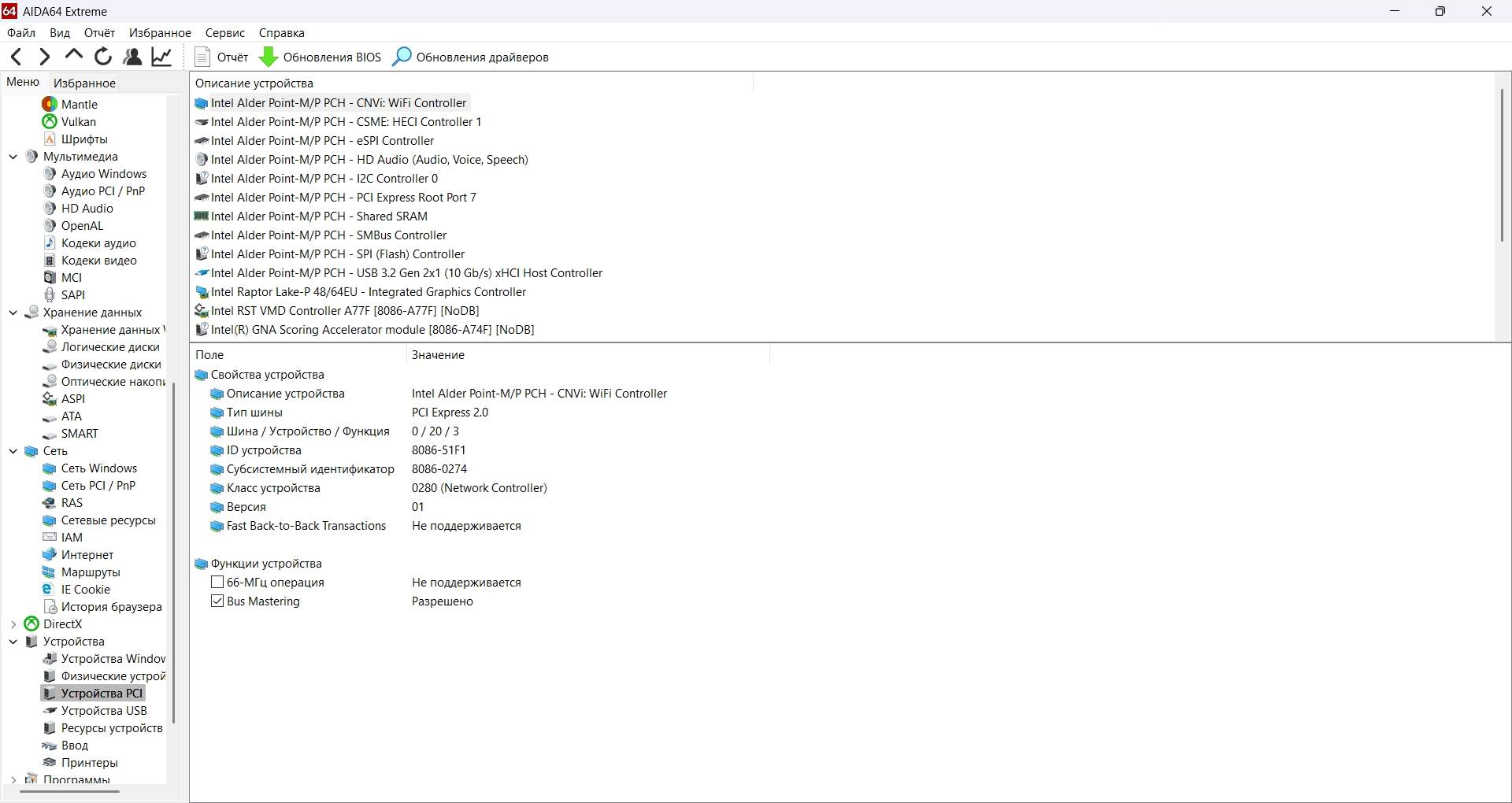Image resolution: width=1512 pixels, height=803 pixels.
Task: Switch to the Избранное sidebar tab
Action: point(84,83)
